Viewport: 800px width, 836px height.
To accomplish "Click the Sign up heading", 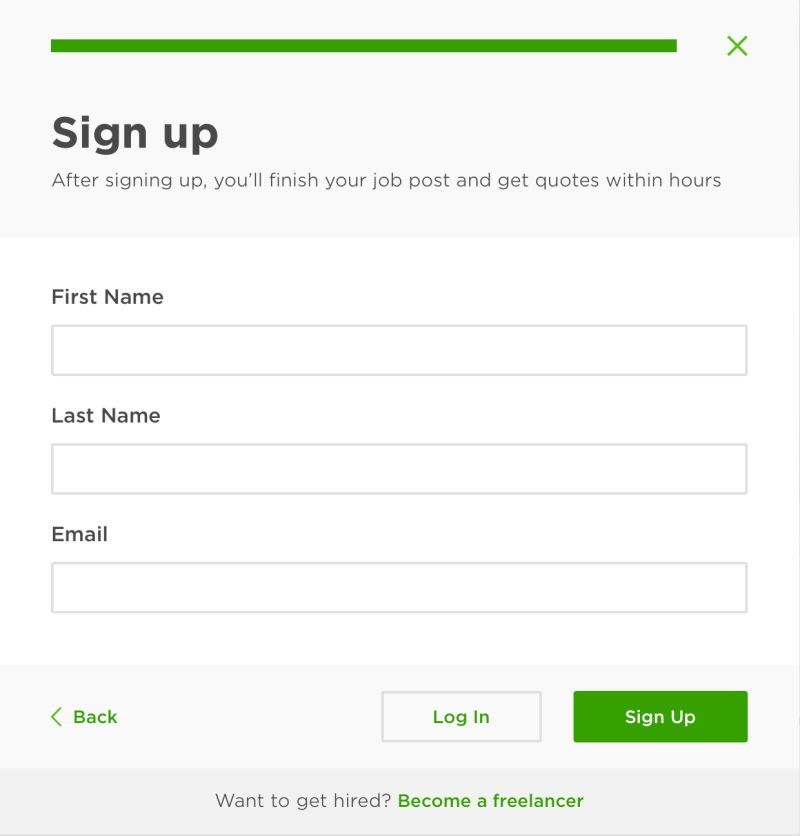I will tap(134, 133).
